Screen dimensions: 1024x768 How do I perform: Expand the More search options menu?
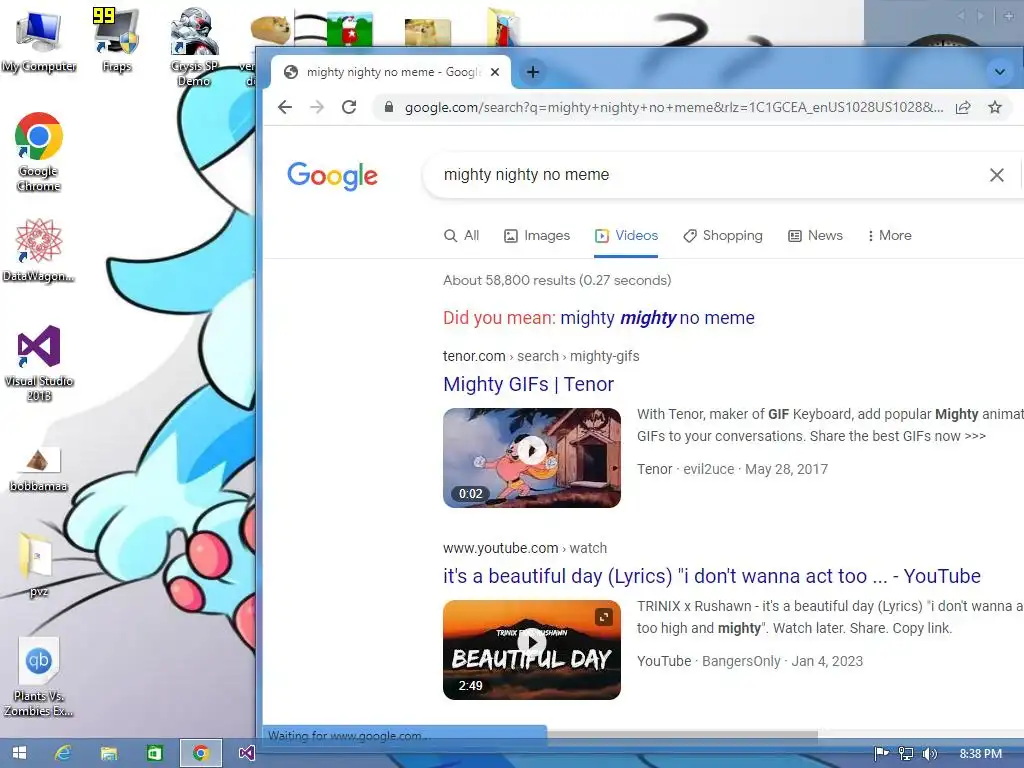click(x=889, y=236)
